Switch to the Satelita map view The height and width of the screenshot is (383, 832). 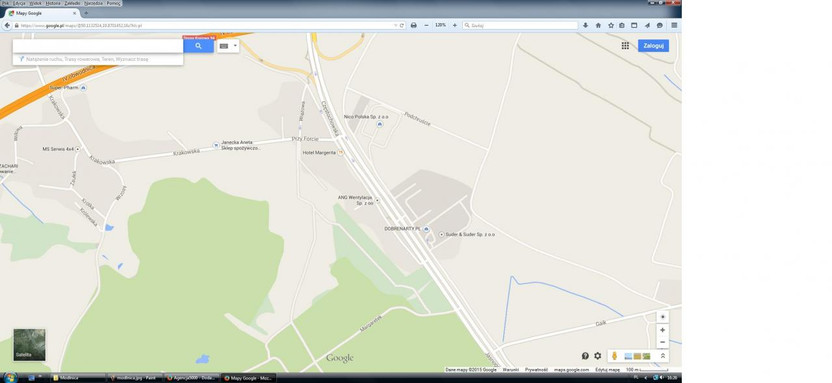[x=29, y=345]
